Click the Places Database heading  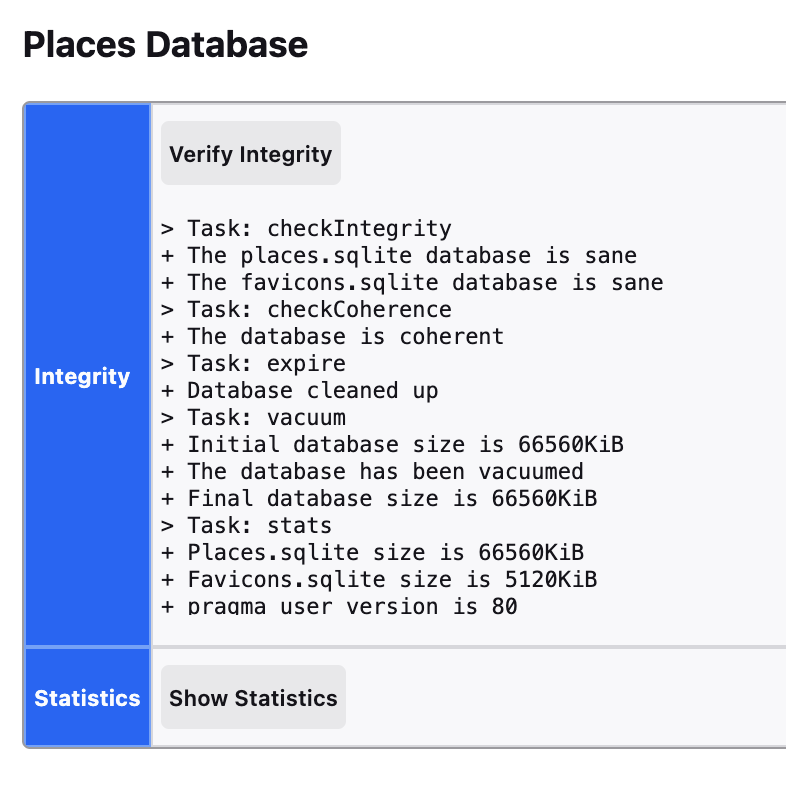(165, 45)
